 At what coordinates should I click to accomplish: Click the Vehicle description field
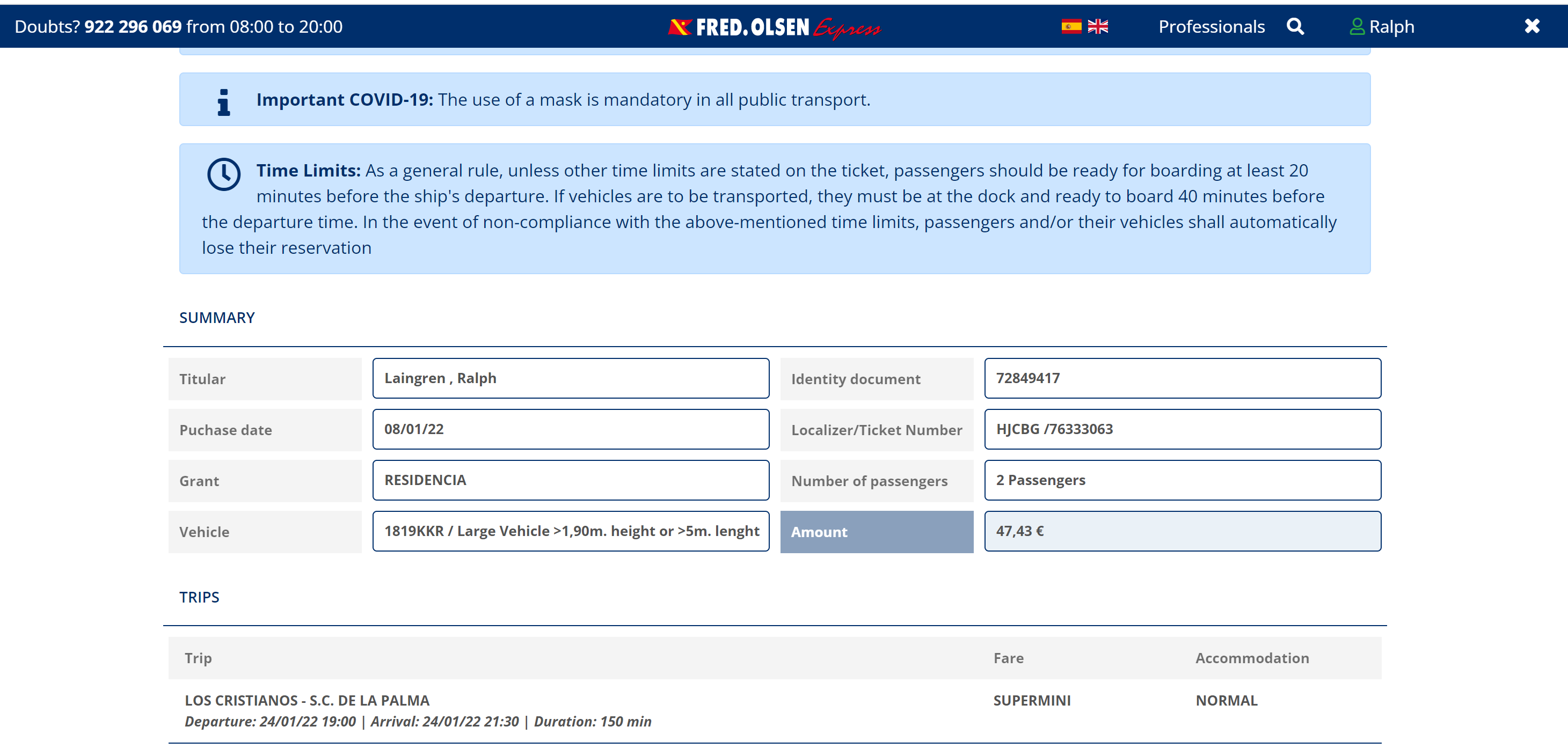(x=570, y=532)
